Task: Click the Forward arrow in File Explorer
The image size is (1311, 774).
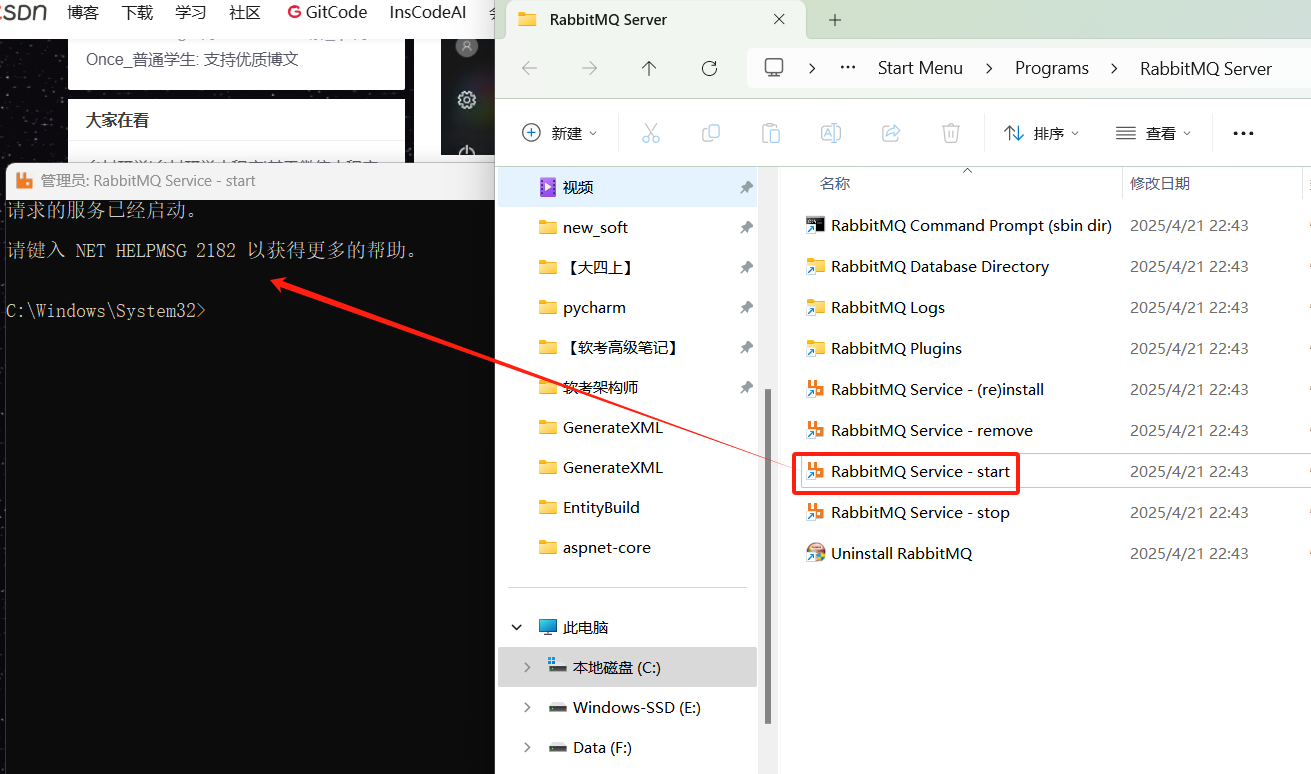Action: (590, 68)
